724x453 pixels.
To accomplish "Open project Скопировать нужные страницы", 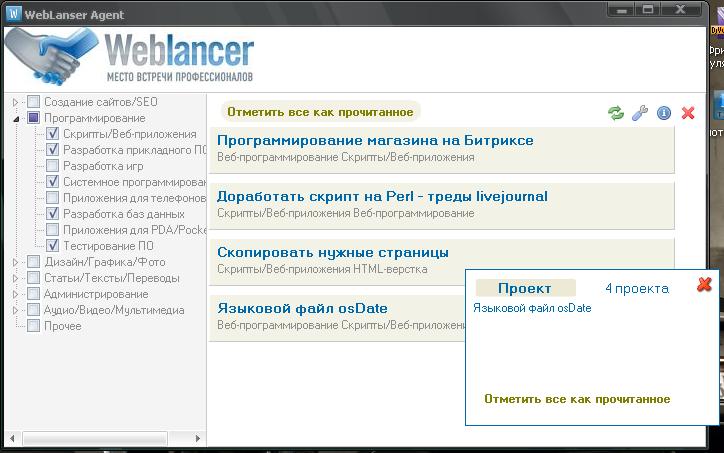I will [333, 253].
